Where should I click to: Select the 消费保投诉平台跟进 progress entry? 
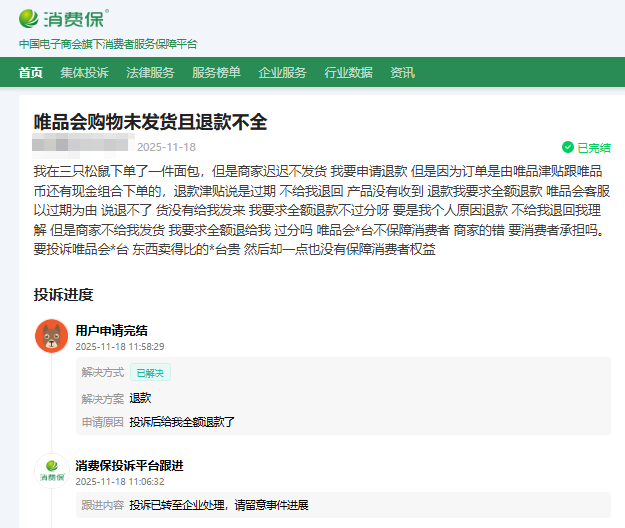(x=129, y=465)
